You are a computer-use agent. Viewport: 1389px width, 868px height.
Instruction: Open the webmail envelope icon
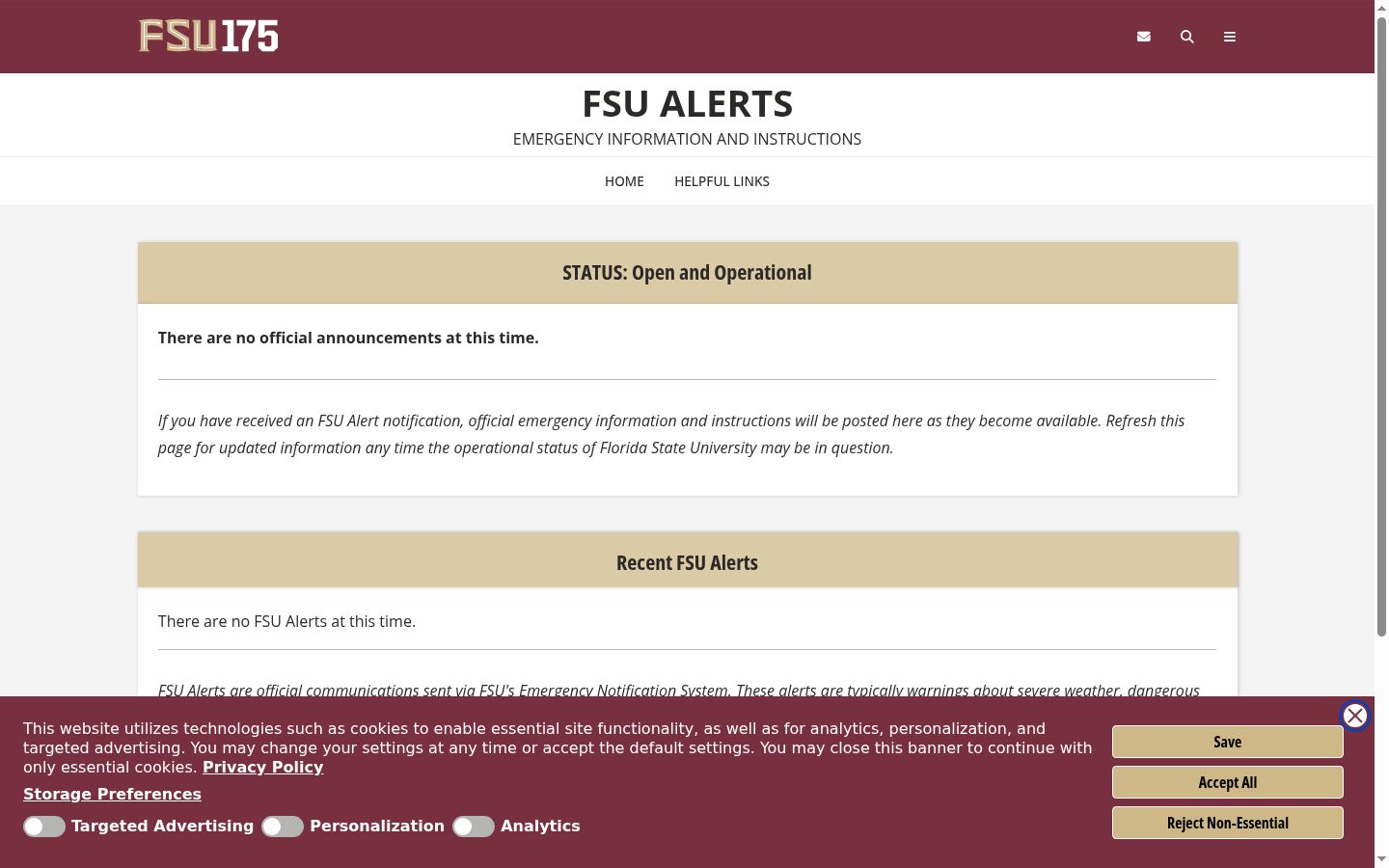pyautogui.click(x=1144, y=37)
